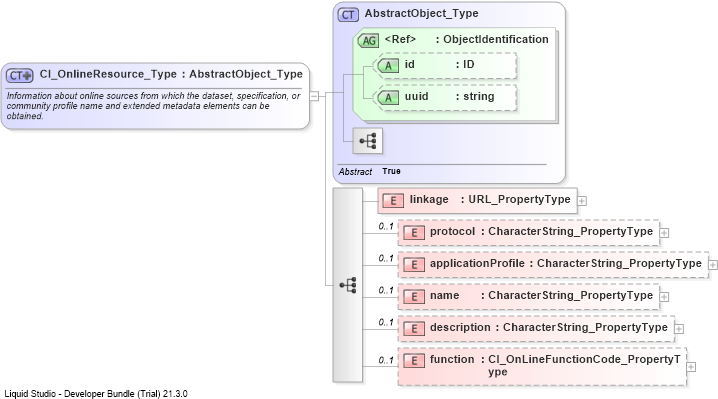
Task: Click the protocol element name
Action: [x=452, y=232]
